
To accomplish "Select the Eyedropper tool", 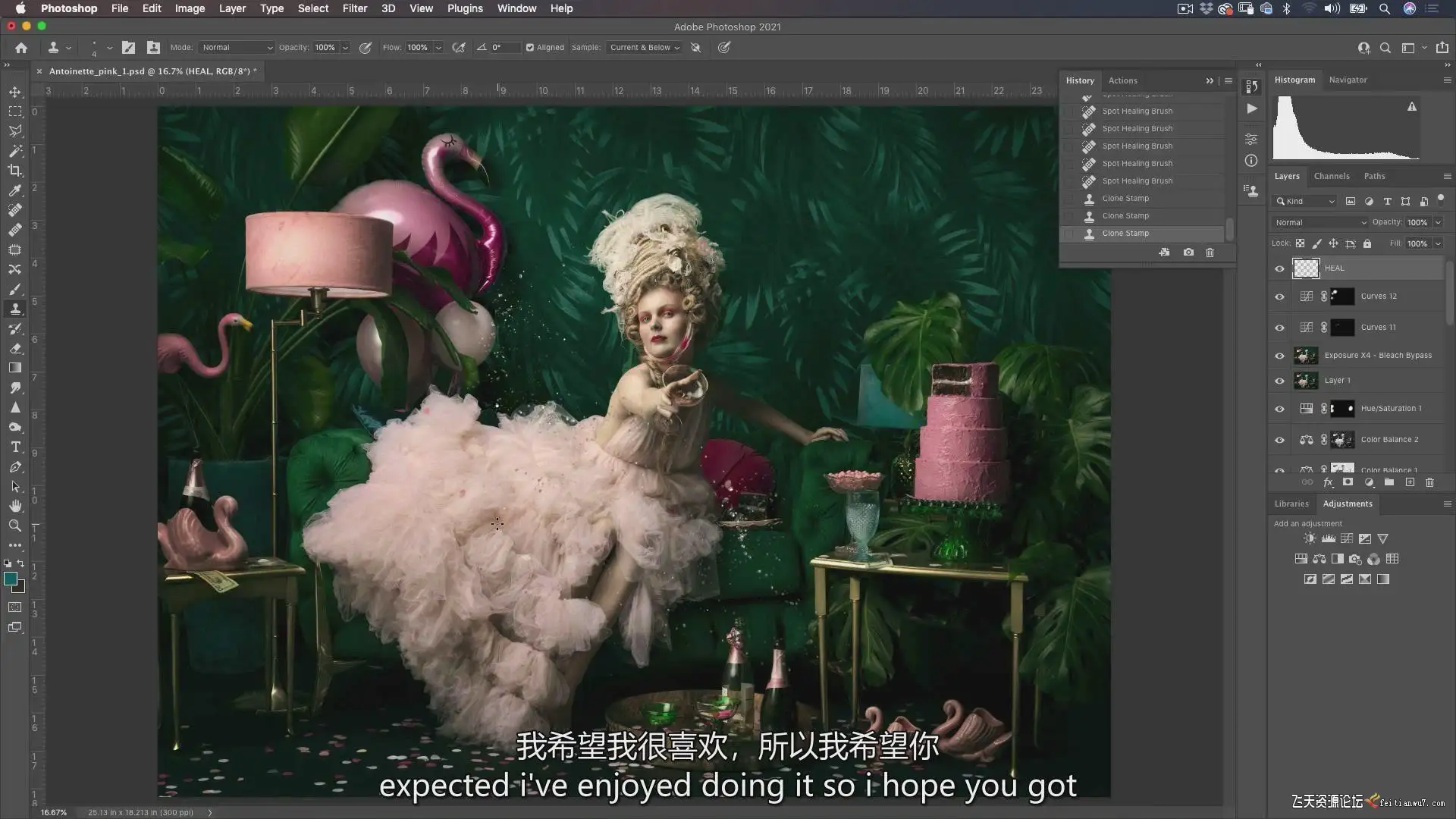I will (x=15, y=190).
